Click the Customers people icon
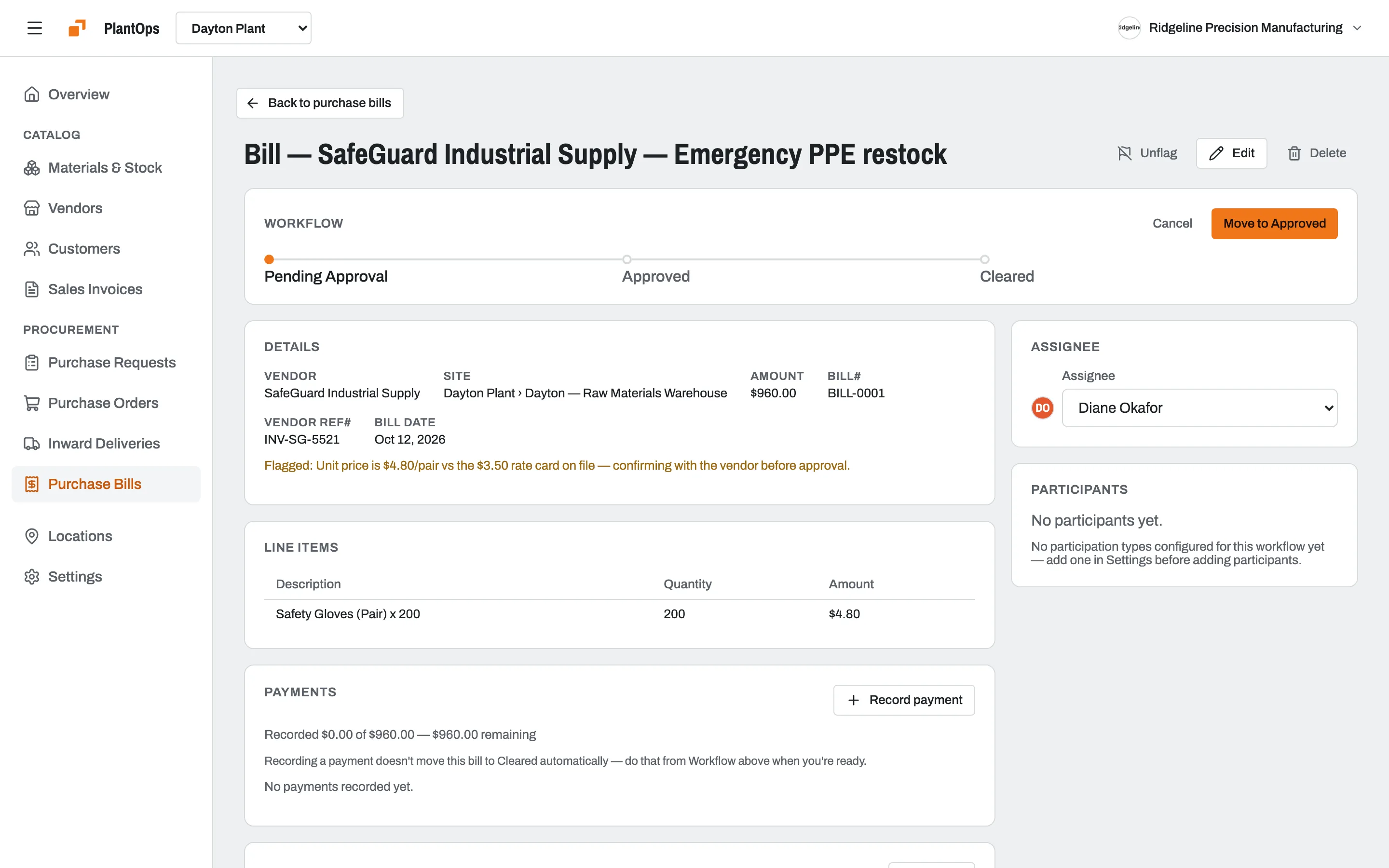Image resolution: width=1389 pixels, height=868 pixels. pyautogui.click(x=31, y=248)
